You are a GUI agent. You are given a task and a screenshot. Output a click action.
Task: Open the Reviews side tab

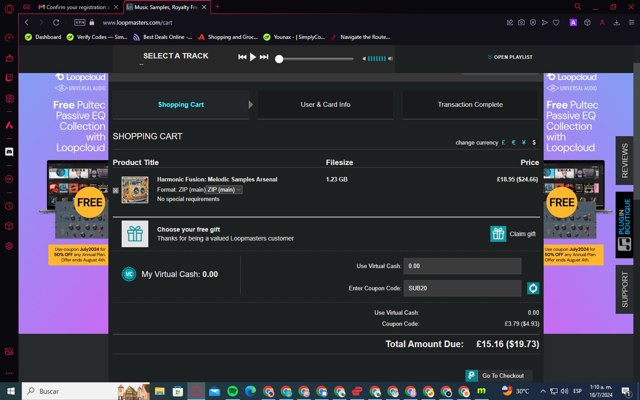[x=624, y=160]
